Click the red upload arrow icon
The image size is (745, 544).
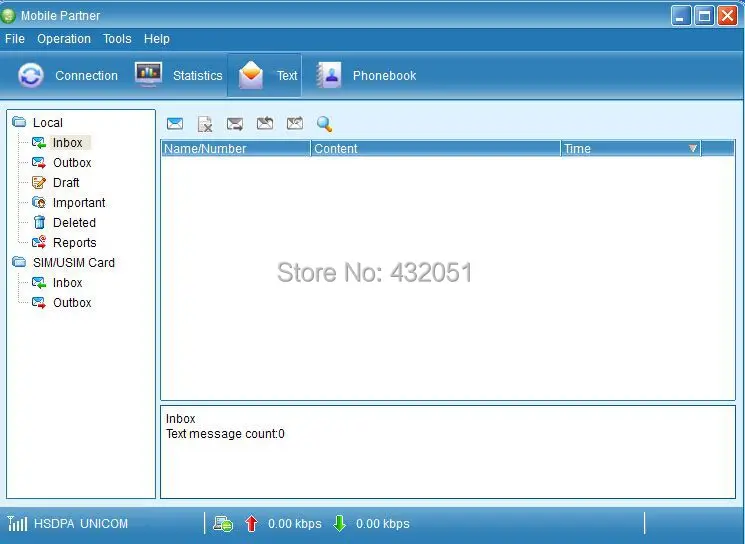251,524
